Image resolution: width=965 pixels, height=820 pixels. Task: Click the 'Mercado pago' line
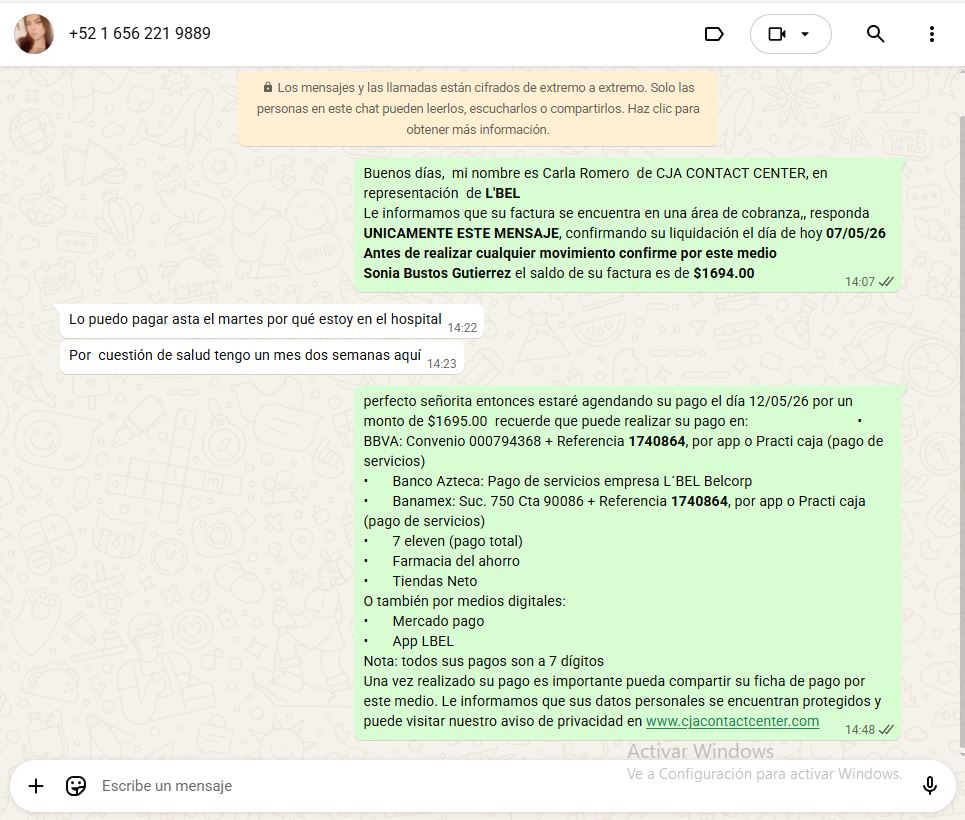(x=438, y=621)
